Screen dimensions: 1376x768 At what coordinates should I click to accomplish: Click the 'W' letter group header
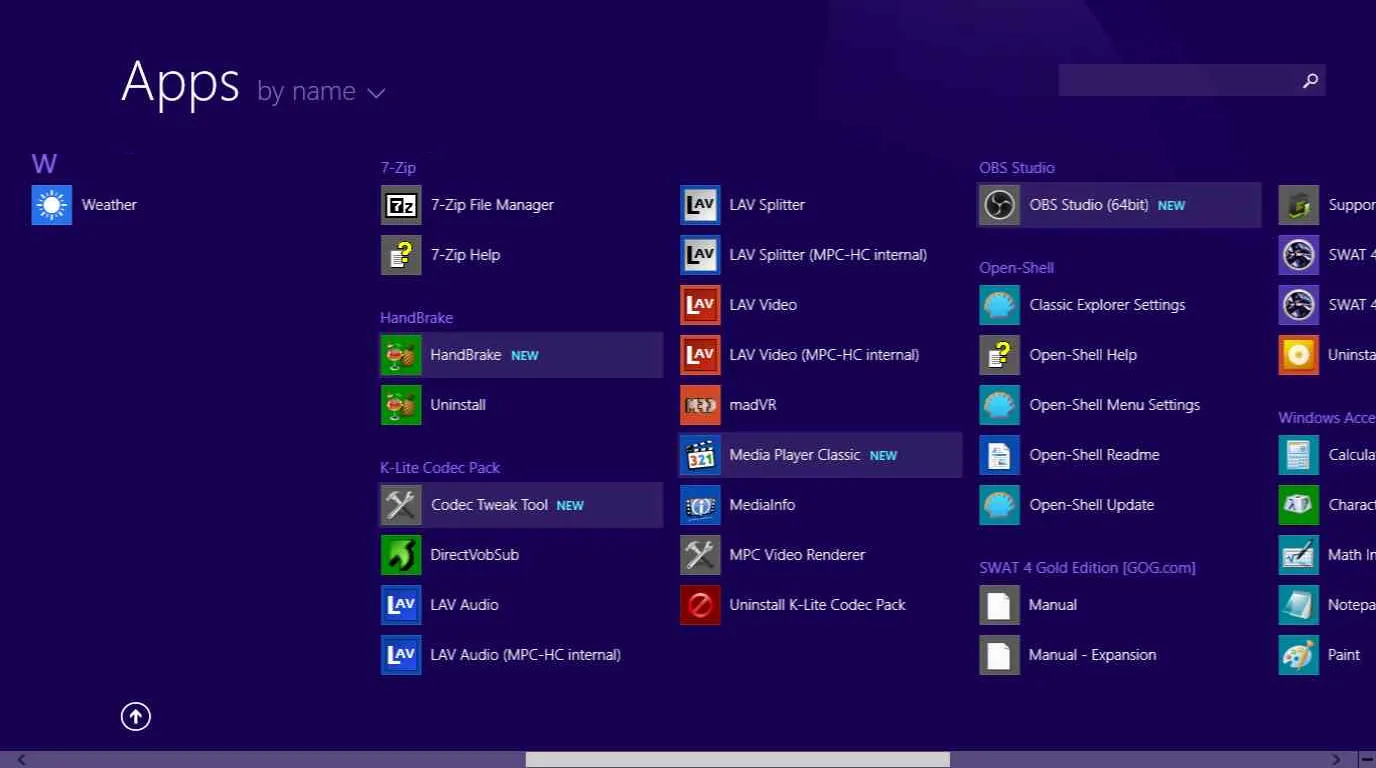coord(44,164)
